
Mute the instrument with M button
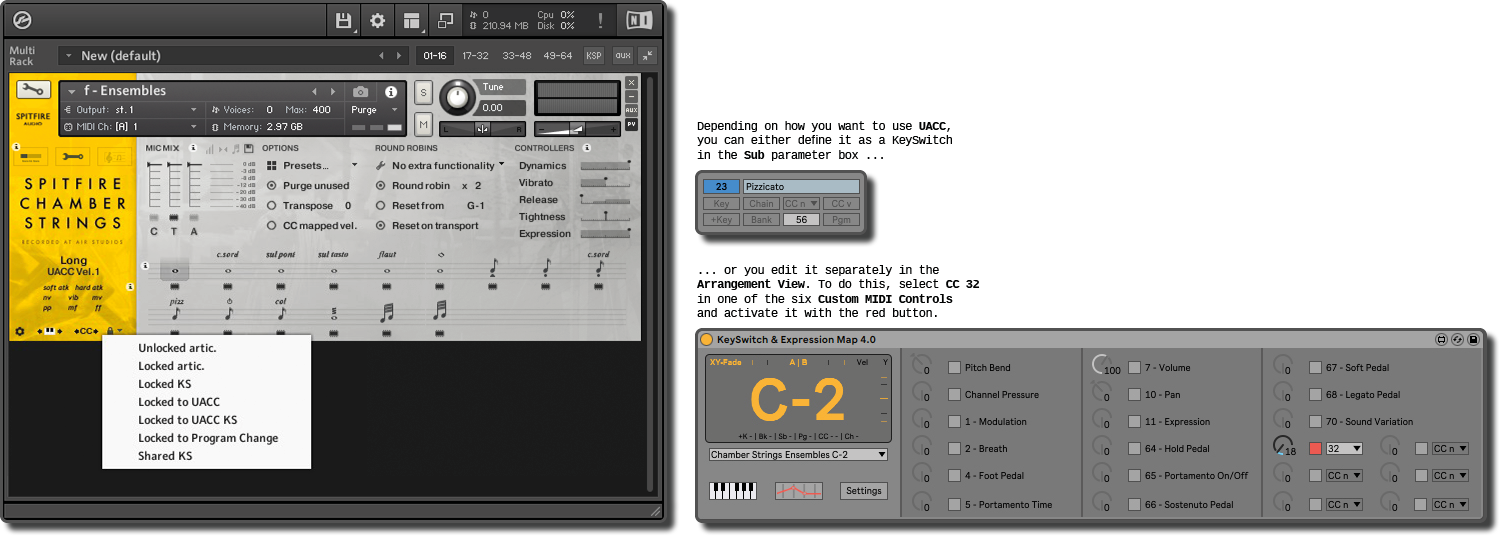pos(423,124)
